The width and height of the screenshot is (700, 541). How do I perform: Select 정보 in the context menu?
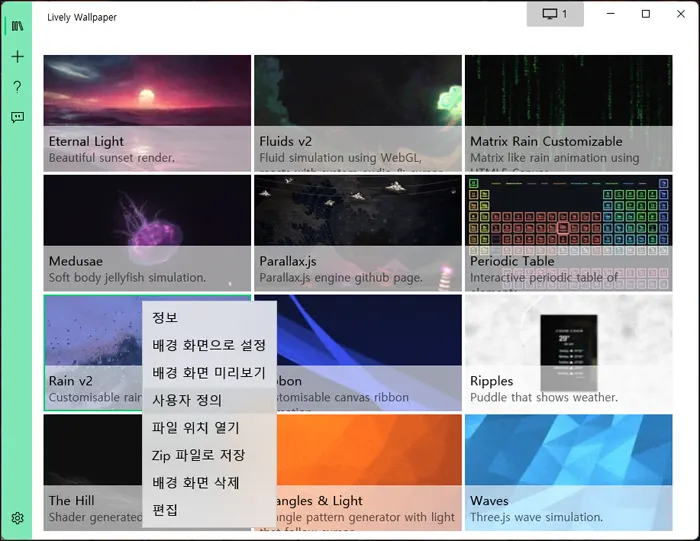pos(209,317)
